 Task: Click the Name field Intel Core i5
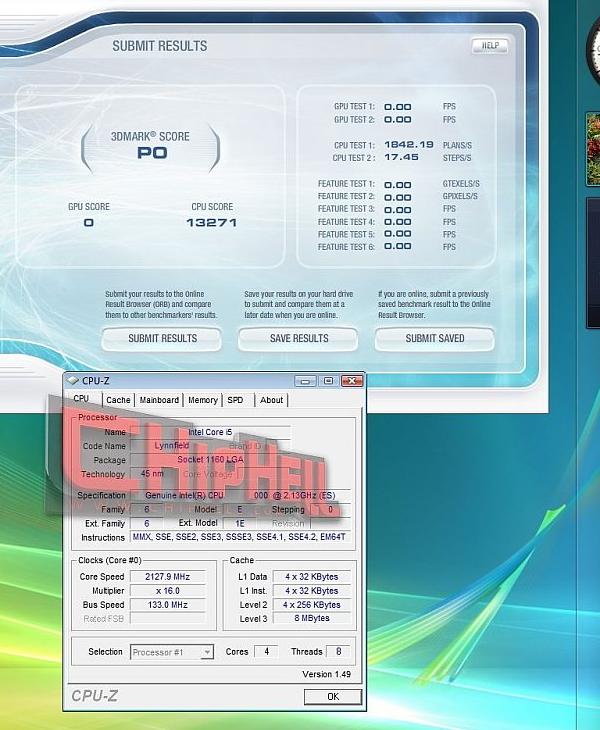(x=210, y=432)
